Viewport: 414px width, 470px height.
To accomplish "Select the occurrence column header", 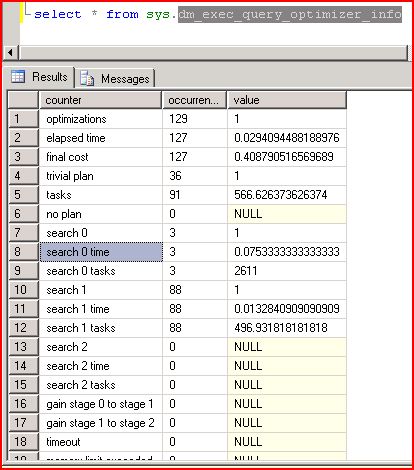I will (195, 100).
